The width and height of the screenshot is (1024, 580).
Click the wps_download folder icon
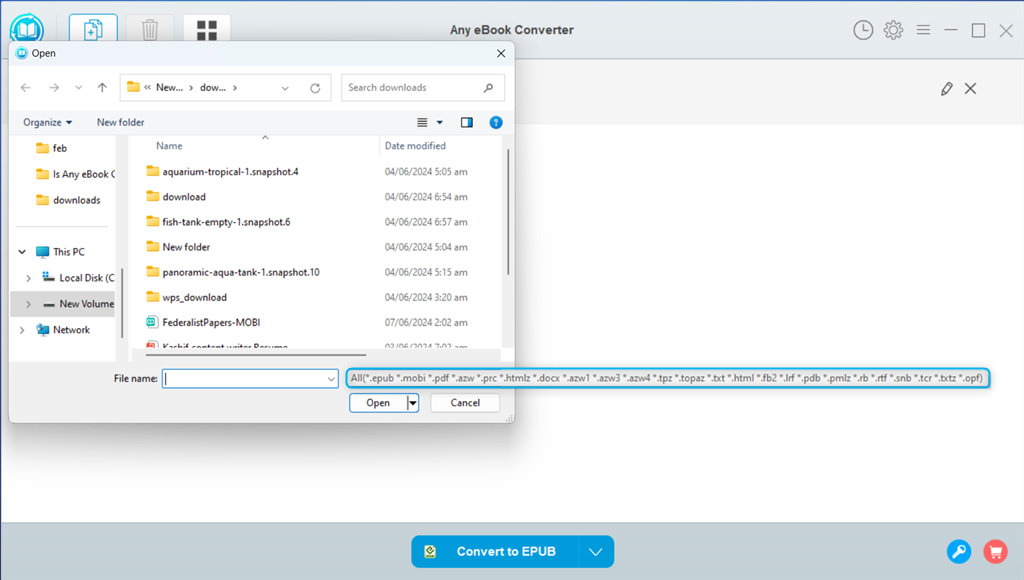(152, 297)
